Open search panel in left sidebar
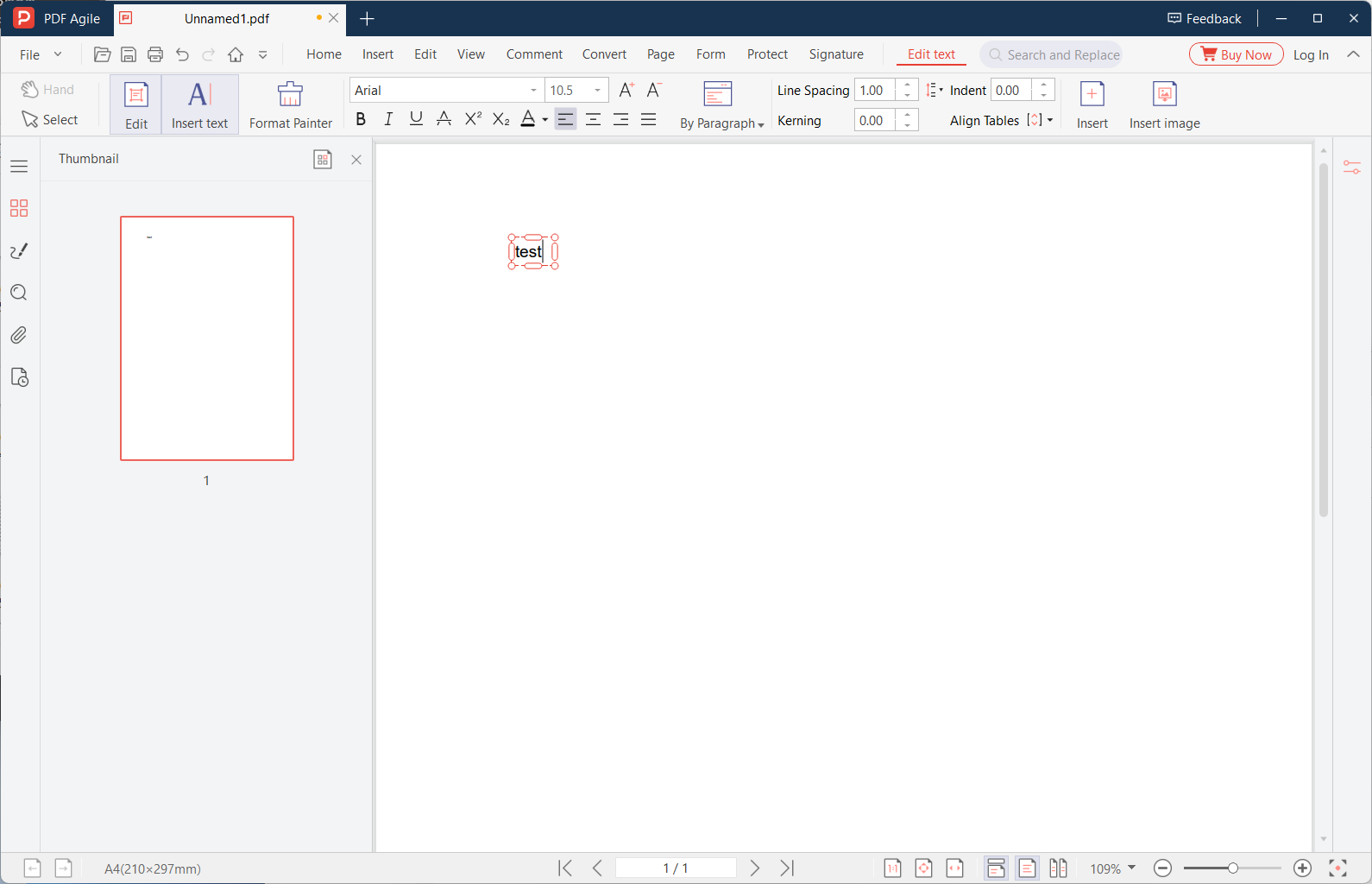This screenshot has width=1372, height=884. click(x=19, y=293)
